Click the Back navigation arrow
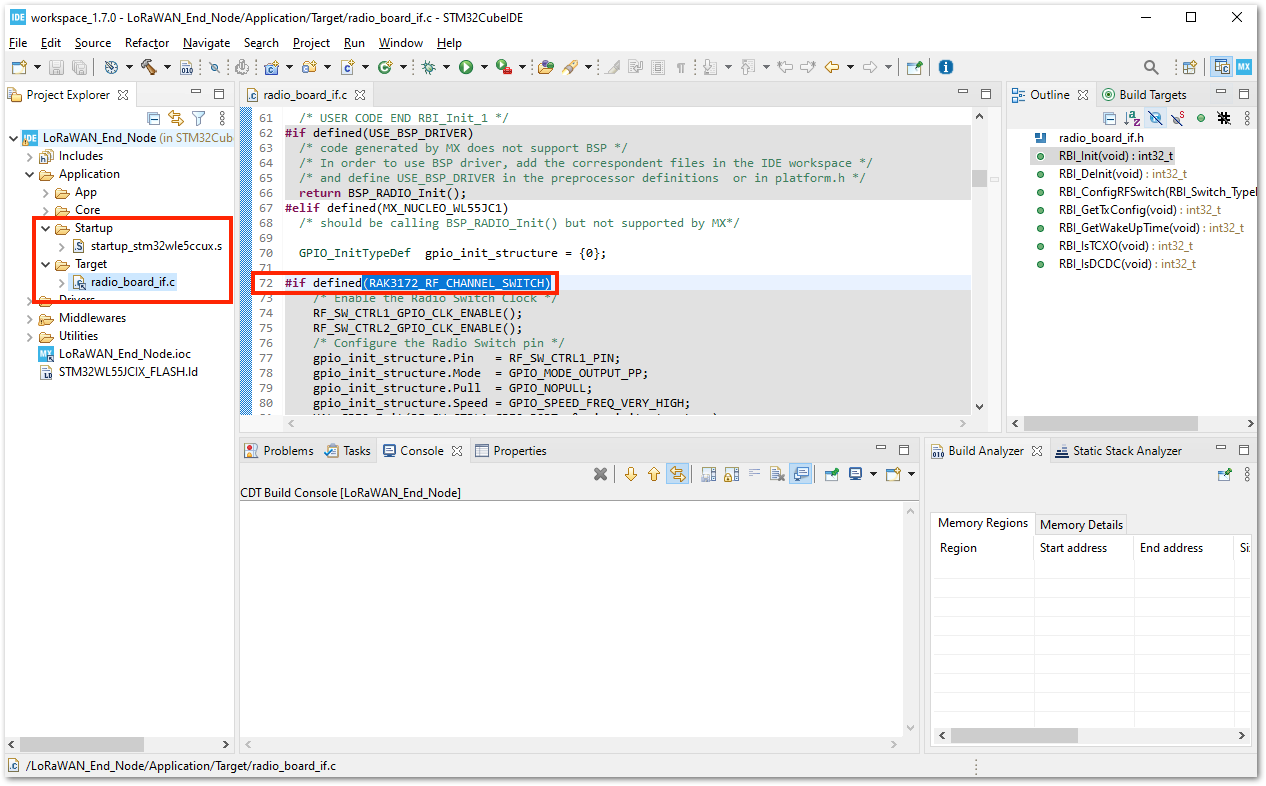This screenshot has height=786, width=1266. point(831,67)
